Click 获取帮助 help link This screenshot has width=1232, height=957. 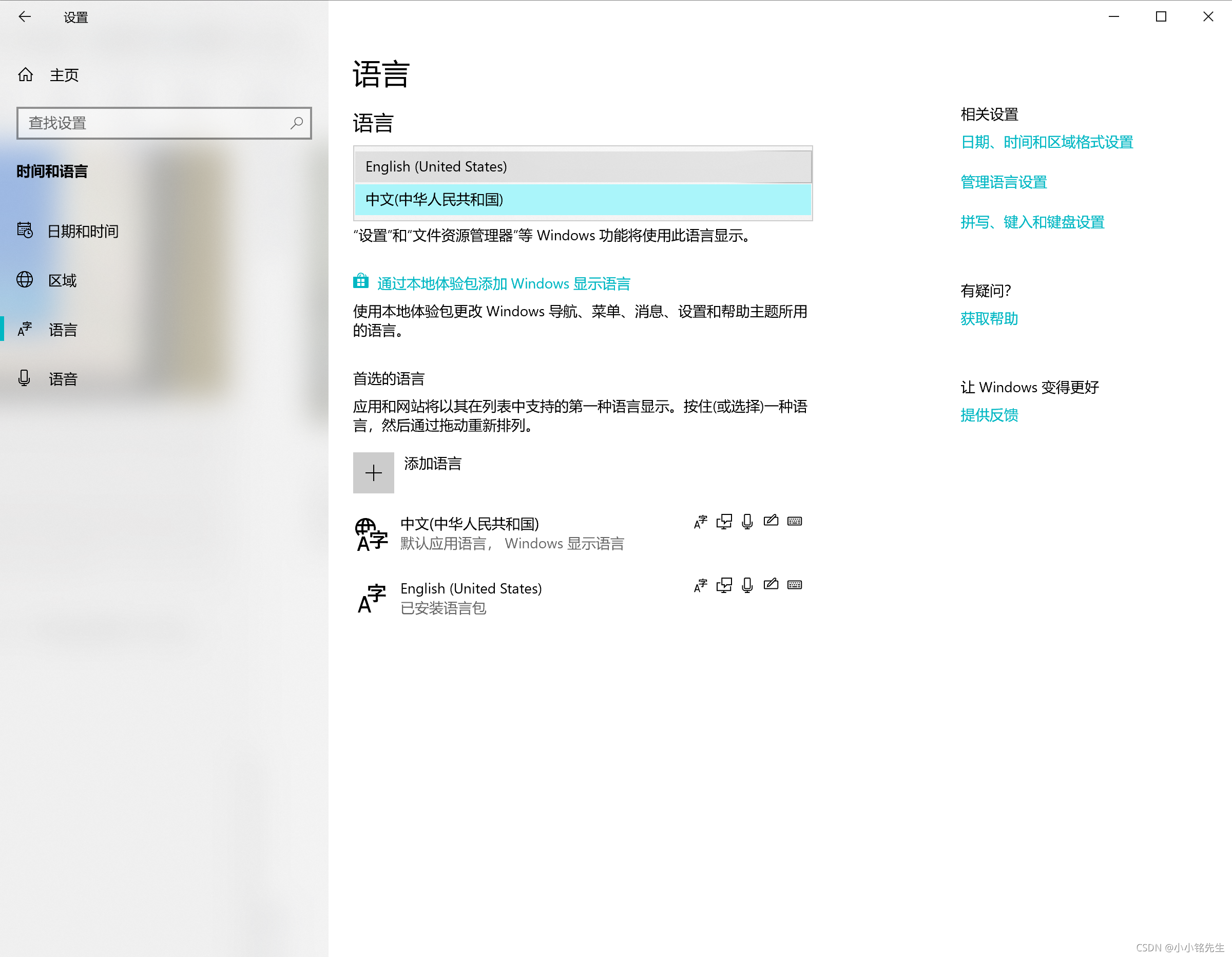pos(989,319)
